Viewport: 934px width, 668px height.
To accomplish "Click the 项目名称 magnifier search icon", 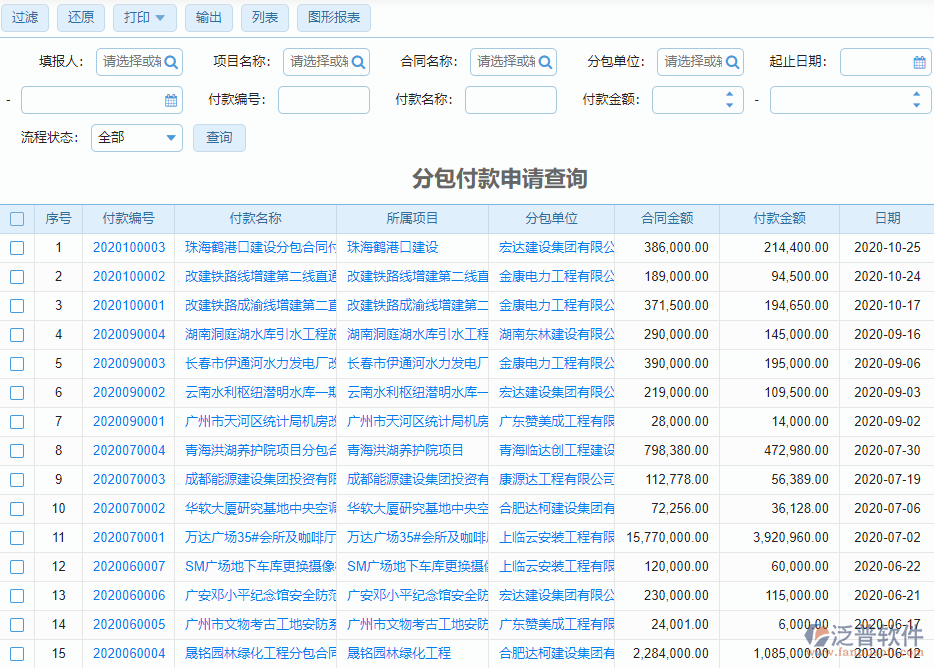I will tap(356, 61).
